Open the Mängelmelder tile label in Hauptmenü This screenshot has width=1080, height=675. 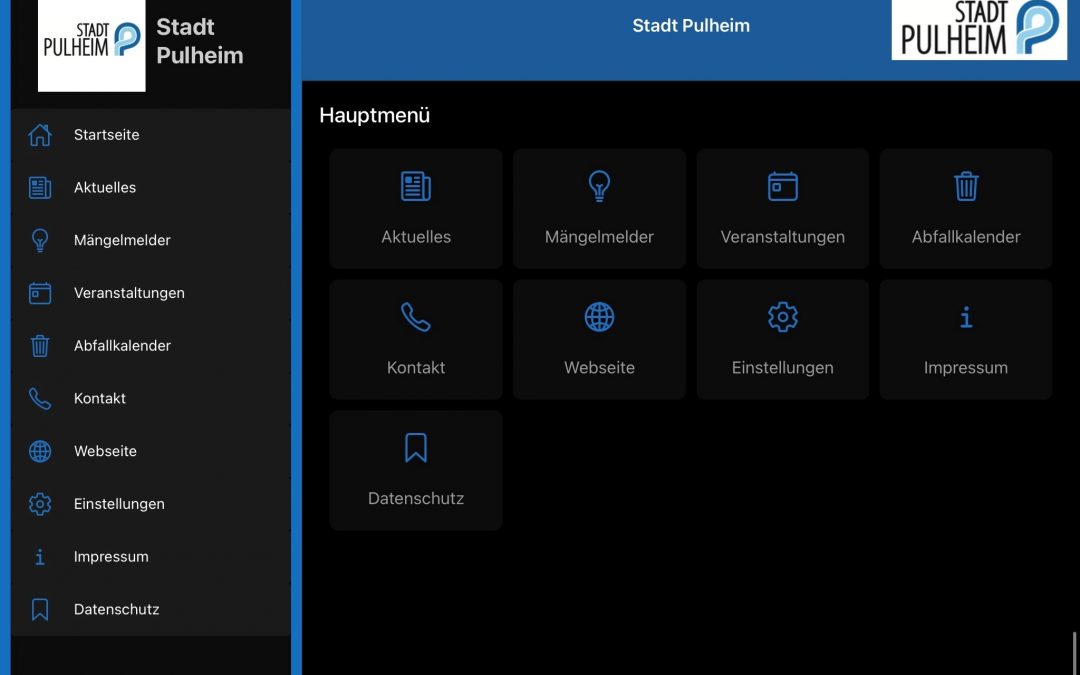(599, 237)
